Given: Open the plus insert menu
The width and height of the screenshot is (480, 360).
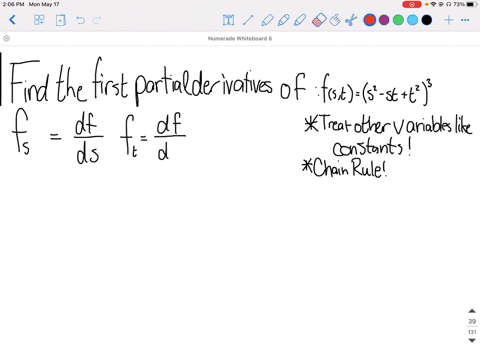Looking at the screenshot, I should [x=449, y=20].
